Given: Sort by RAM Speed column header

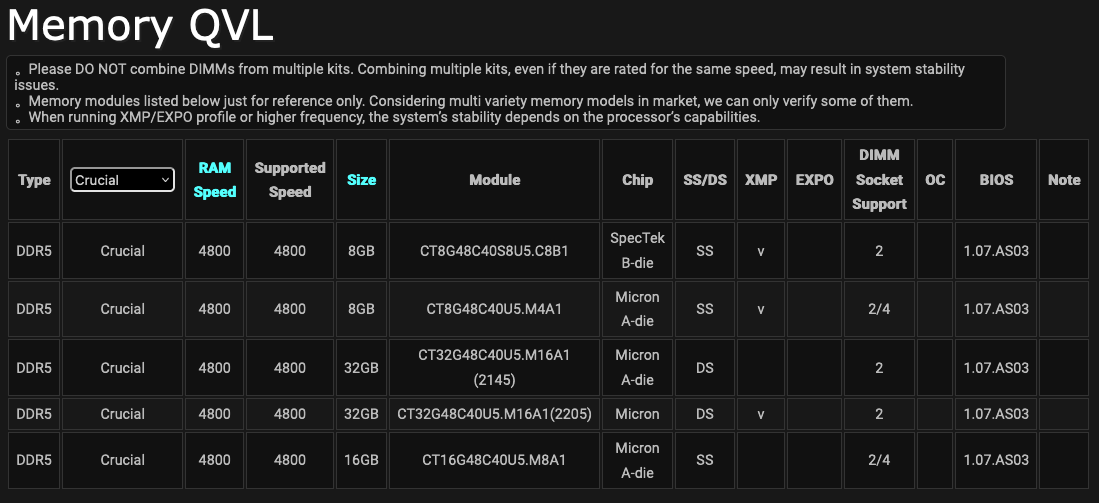Looking at the screenshot, I should pos(214,180).
